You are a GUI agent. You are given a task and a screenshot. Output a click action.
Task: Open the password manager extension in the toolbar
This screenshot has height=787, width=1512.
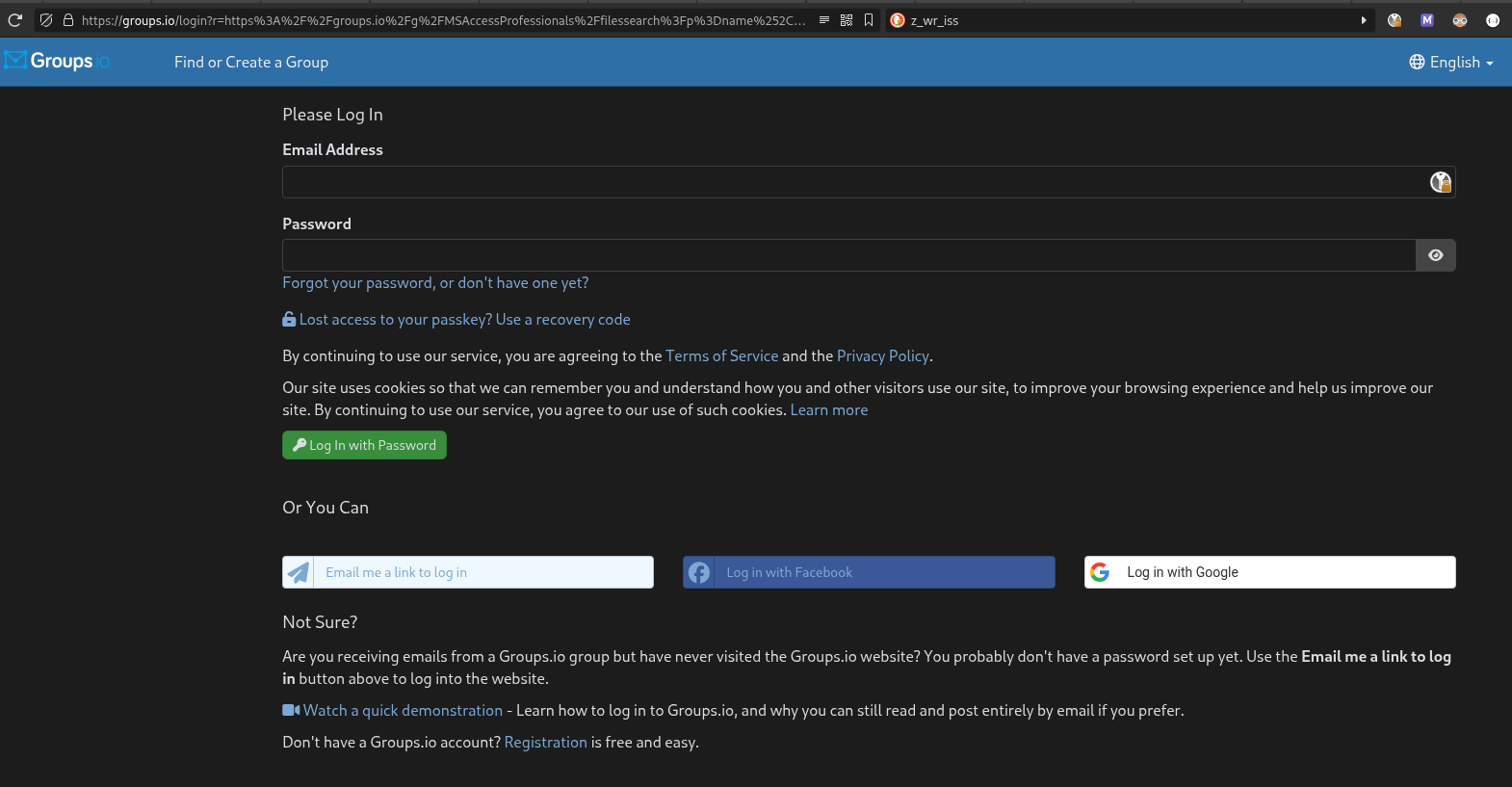pyautogui.click(x=1395, y=20)
